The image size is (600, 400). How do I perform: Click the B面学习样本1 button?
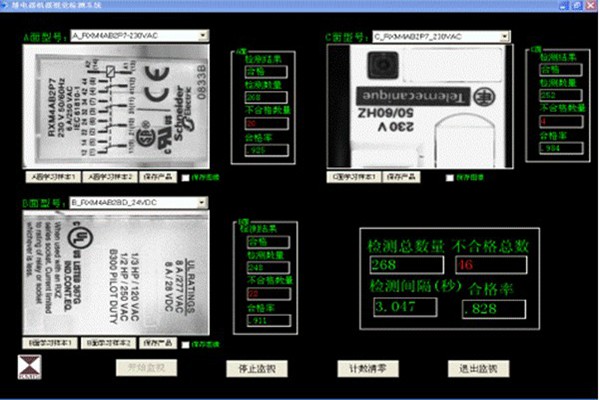[50, 343]
